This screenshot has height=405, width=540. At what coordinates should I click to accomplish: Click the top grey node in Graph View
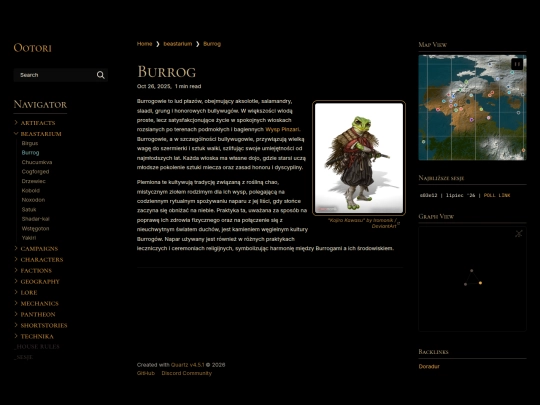[471, 271]
